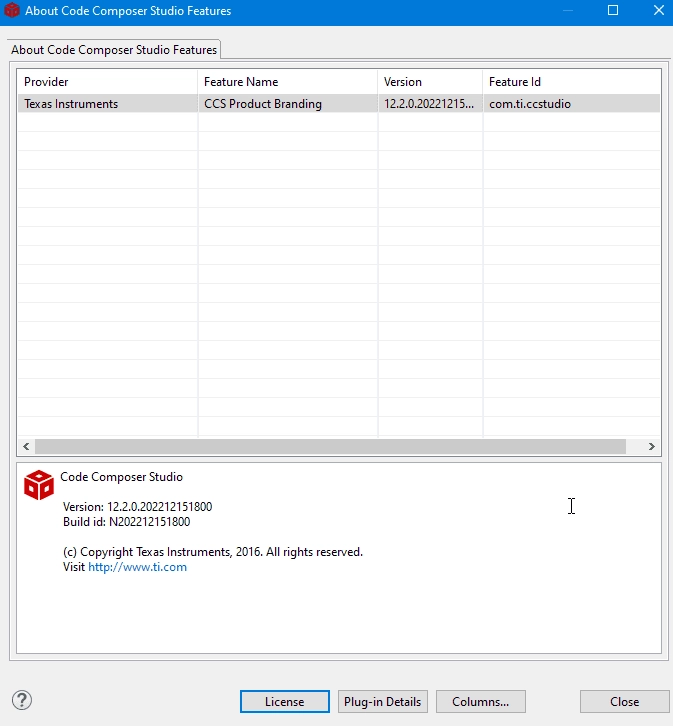Follow the http://www.ti.com link
The image size is (673, 726).
(137, 567)
